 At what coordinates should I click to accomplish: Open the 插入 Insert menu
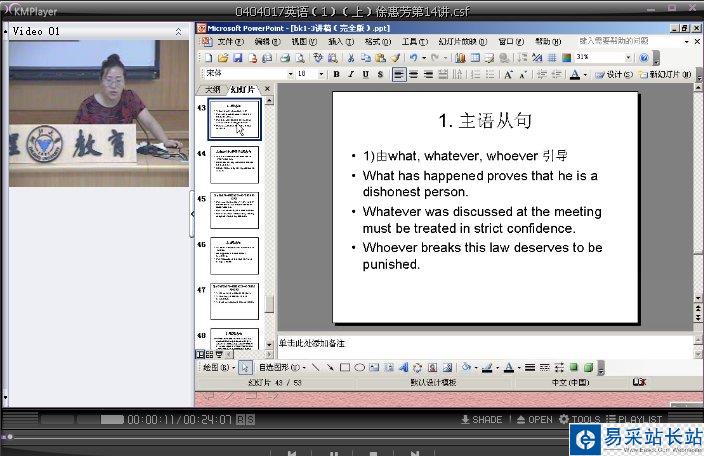(x=341, y=41)
